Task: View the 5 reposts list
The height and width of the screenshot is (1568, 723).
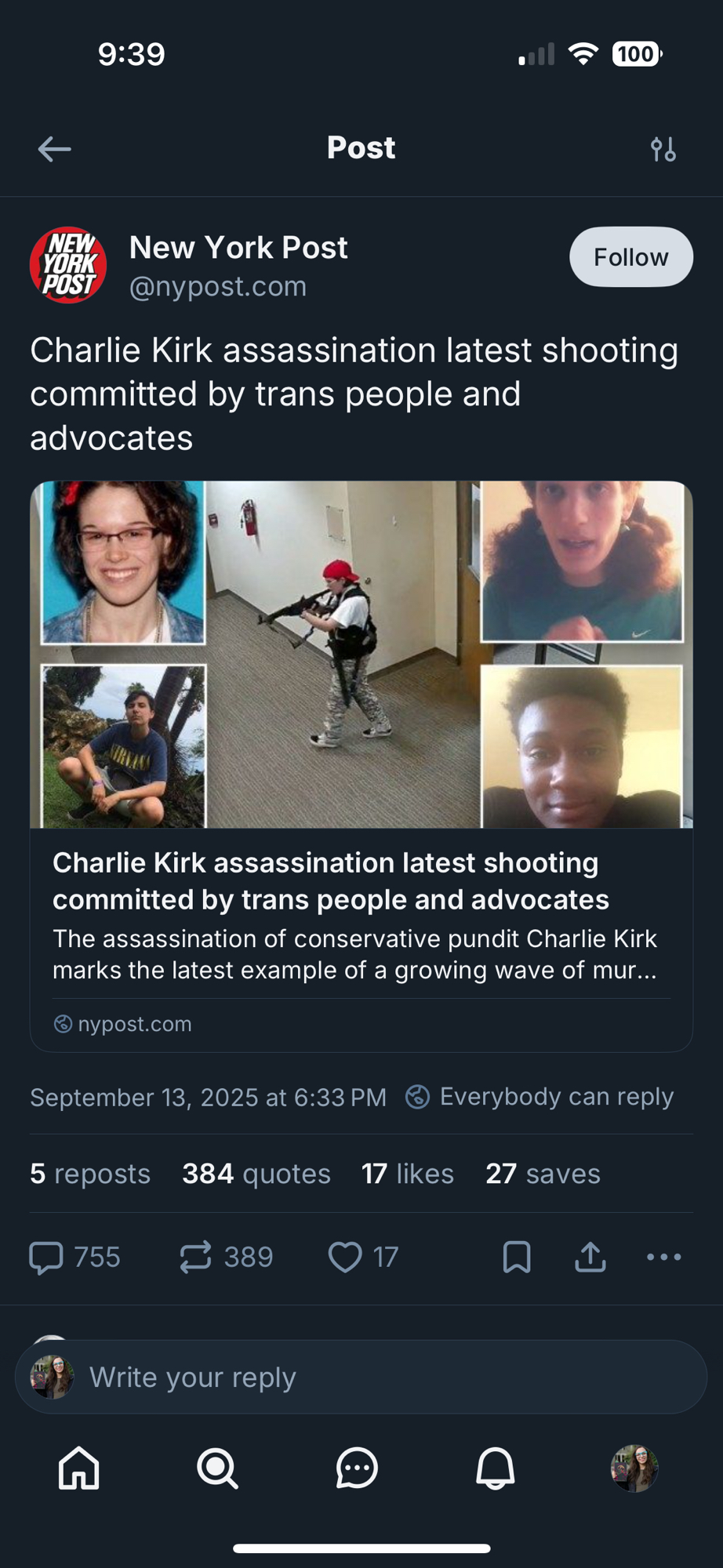Action: (90, 1174)
